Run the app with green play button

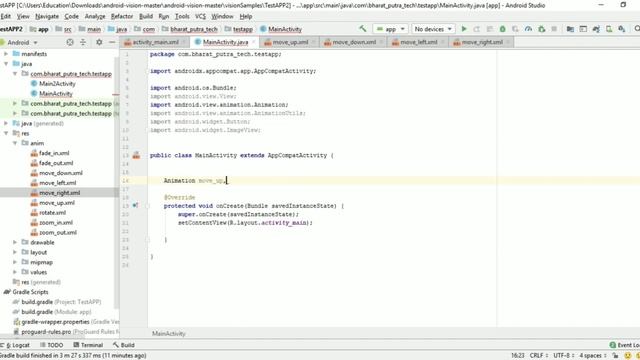(x=464, y=29)
